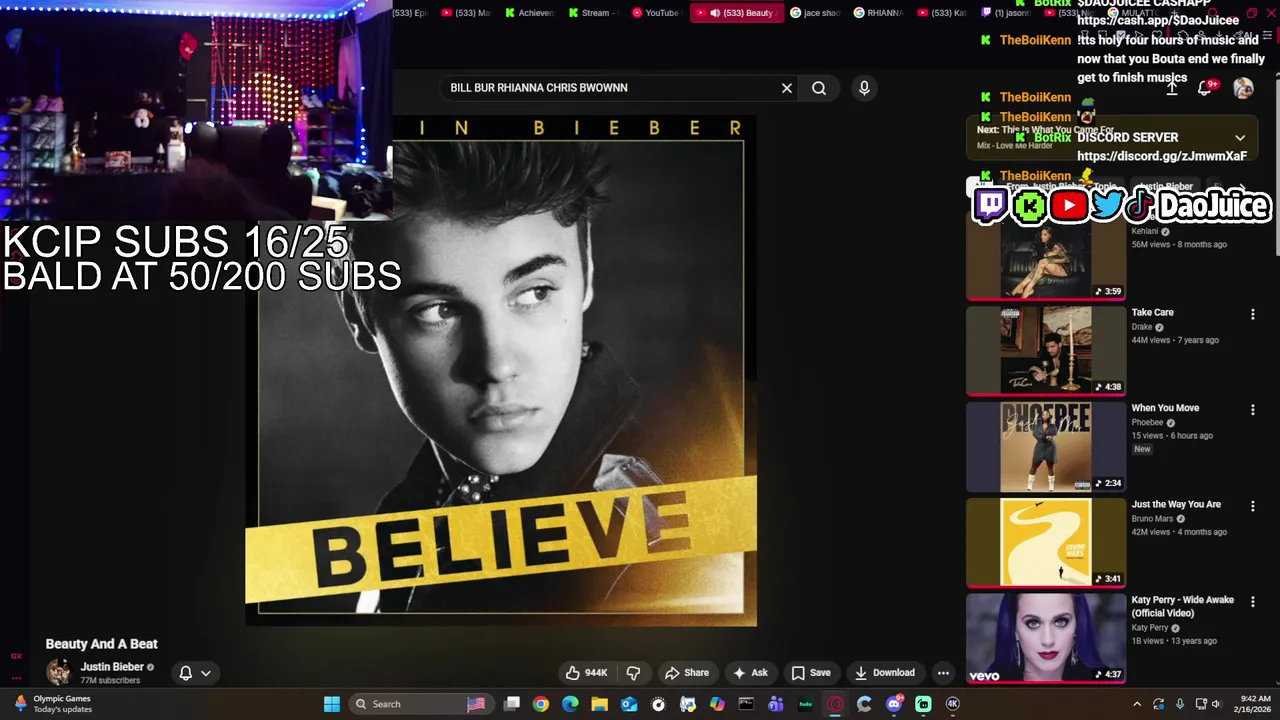The height and width of the screenshot is (720, 1280).
Task: Open Copilot from the taskbar
Action: [x=717, y=704]
